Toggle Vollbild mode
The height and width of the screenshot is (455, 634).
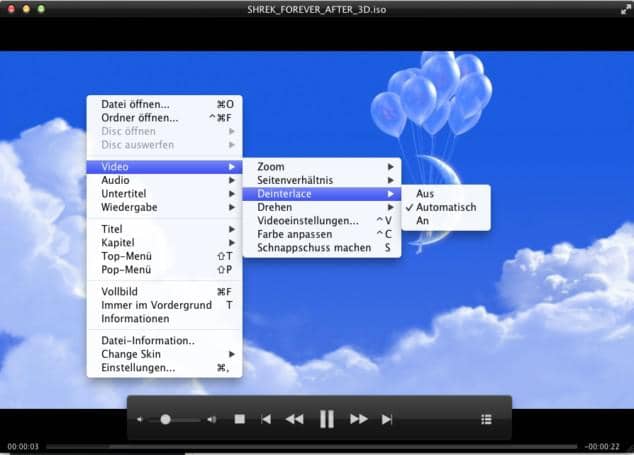tap(165, 291)
